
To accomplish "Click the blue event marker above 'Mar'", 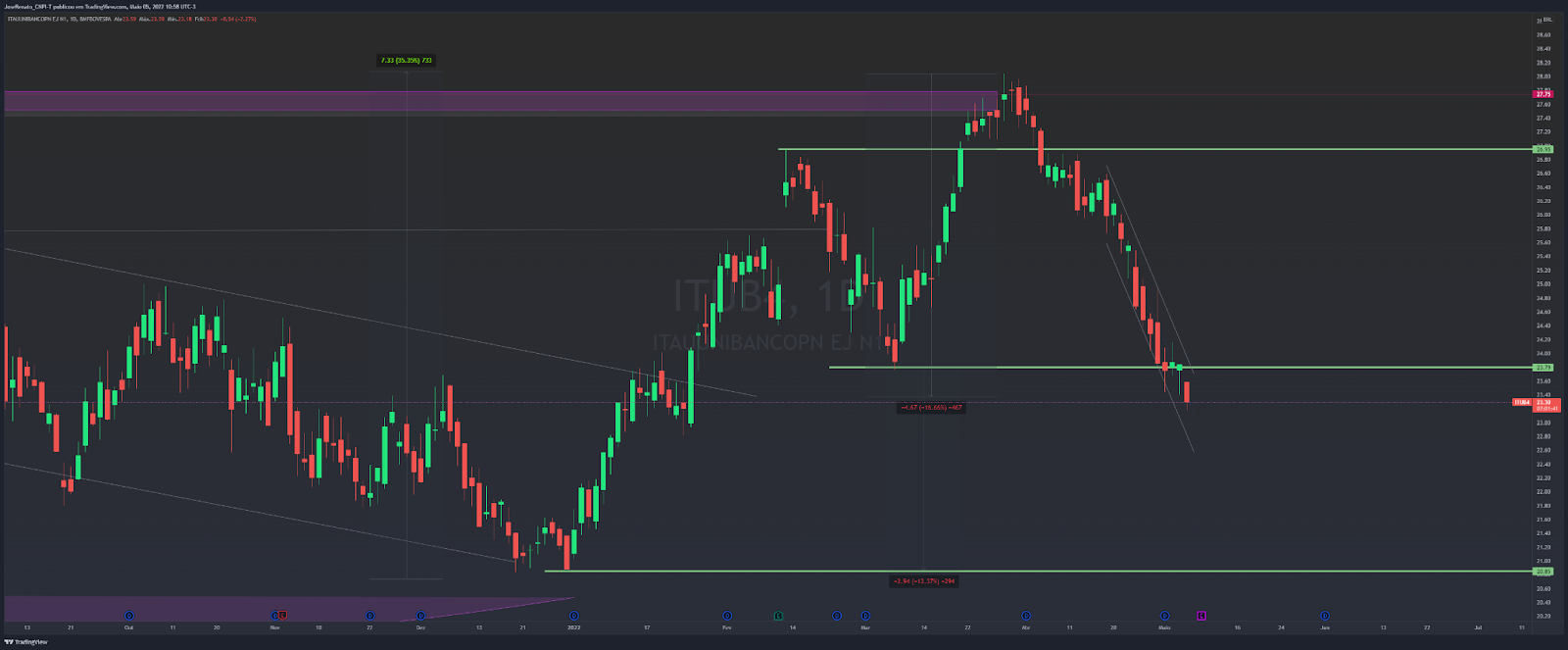I will 865,616.
